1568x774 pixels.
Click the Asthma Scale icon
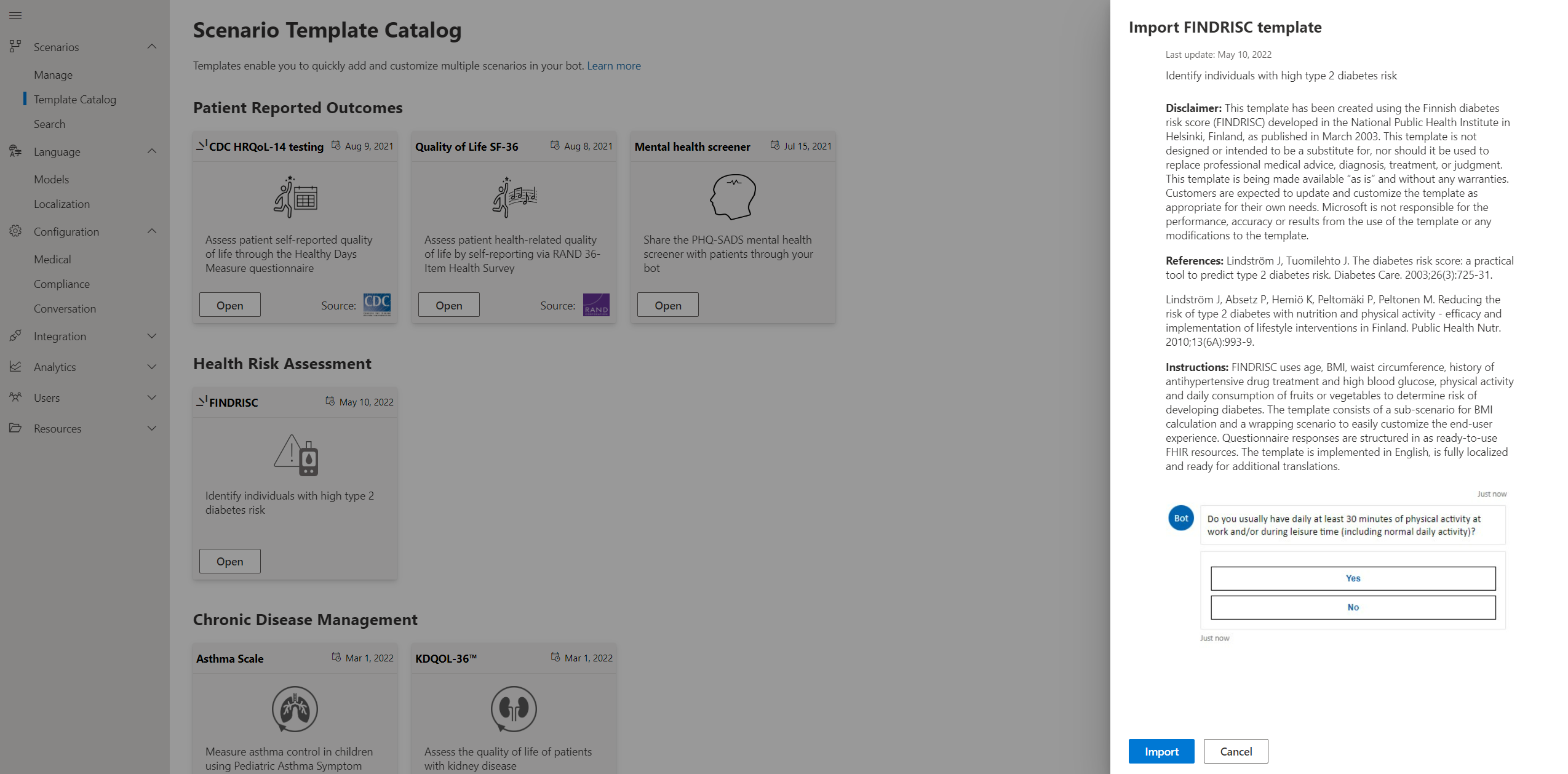coord(295,709)
